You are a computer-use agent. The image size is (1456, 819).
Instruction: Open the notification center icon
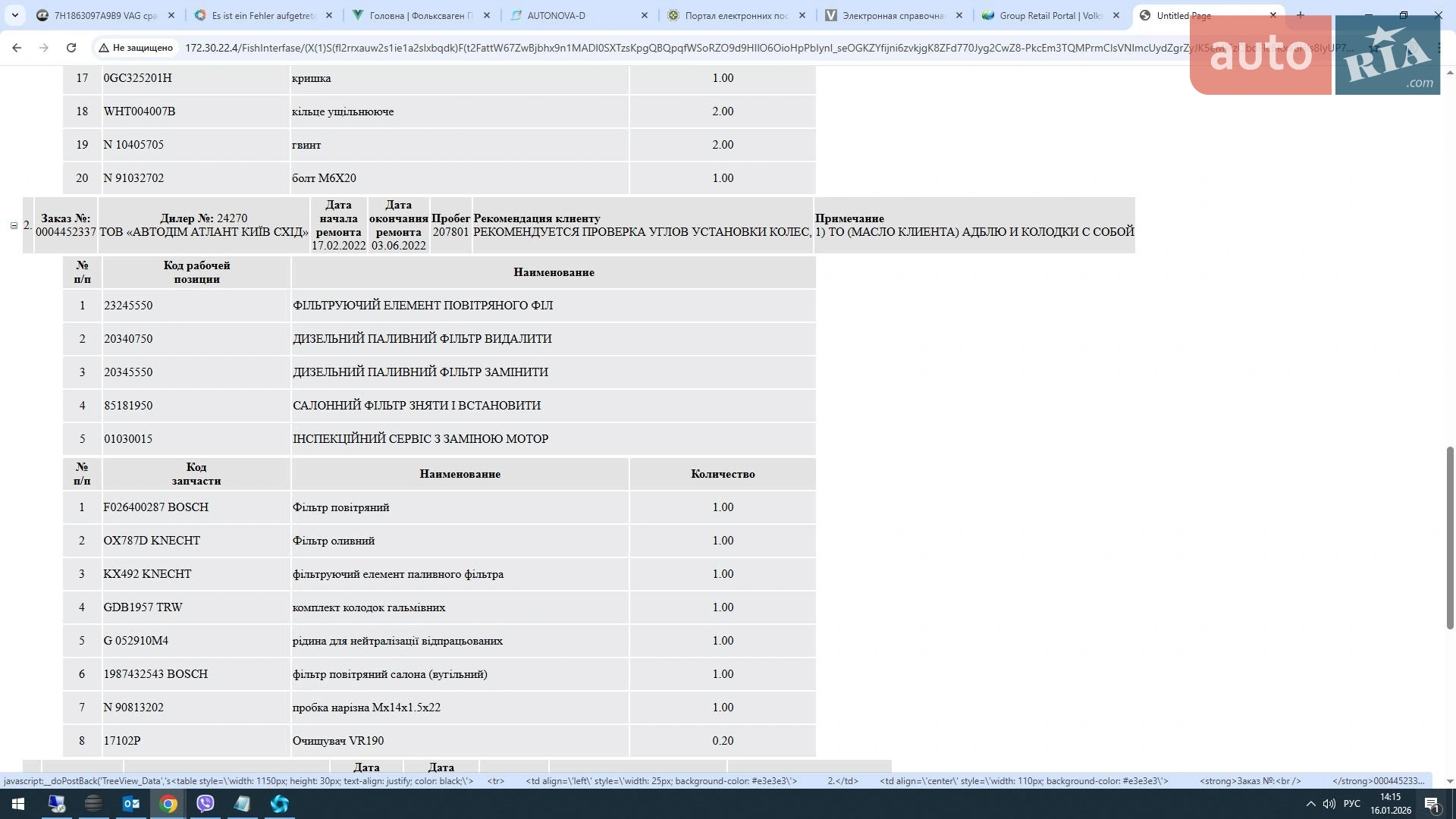(x=1432, y=804)
